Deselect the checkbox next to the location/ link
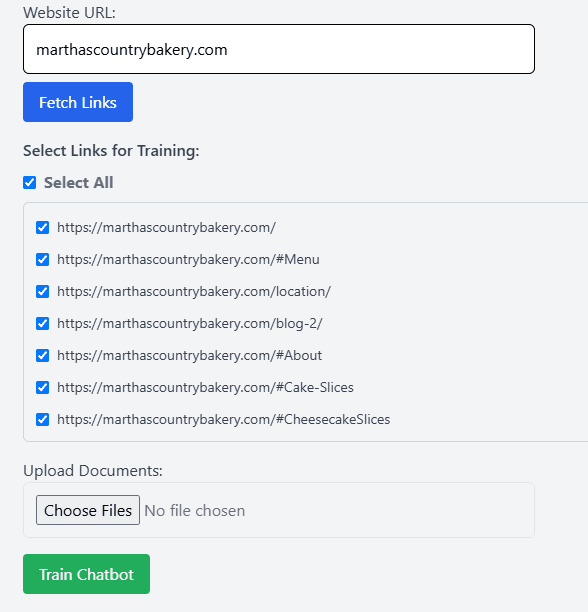Viewport: 588px width, 612px height. click(43, 291)
